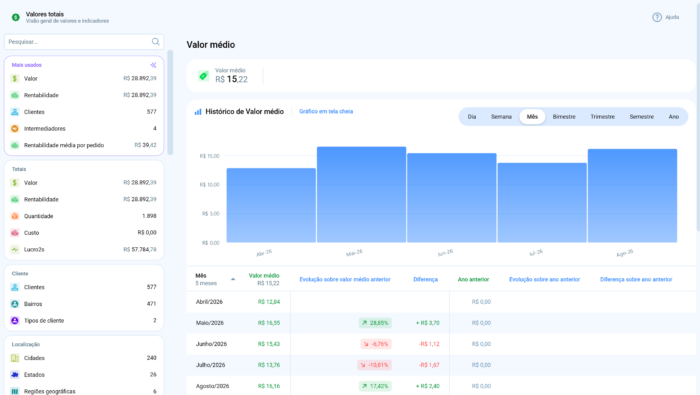Click the 28,85% evolution badge

pos(375,323)
